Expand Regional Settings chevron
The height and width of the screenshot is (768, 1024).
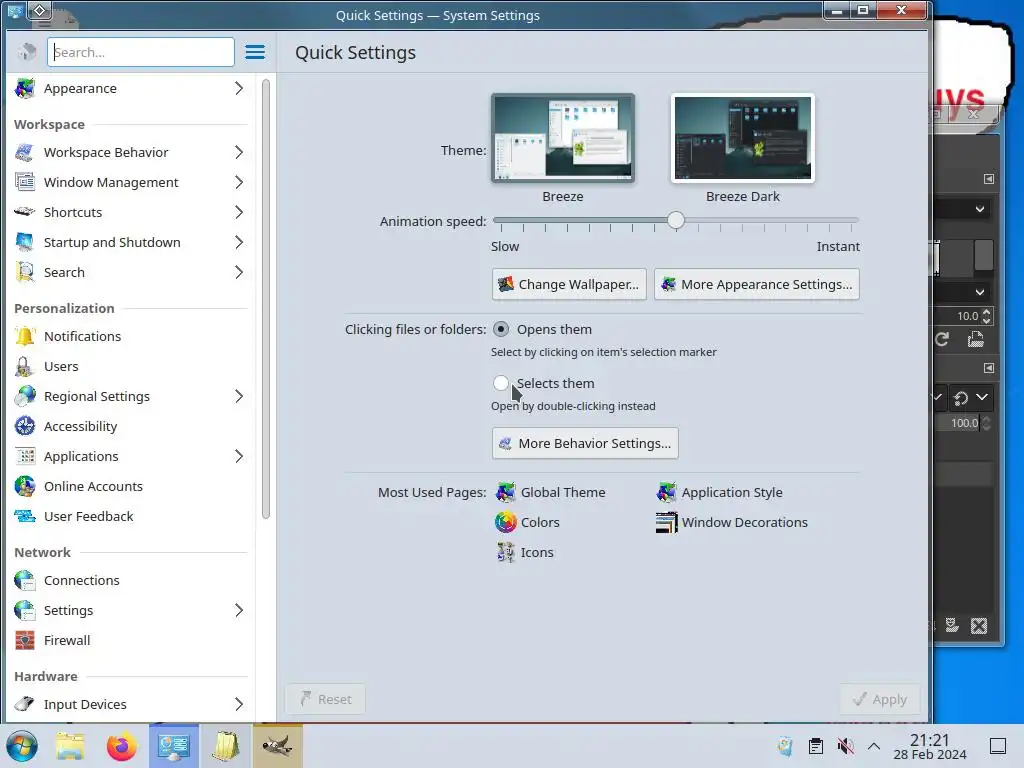pos(239,396)
